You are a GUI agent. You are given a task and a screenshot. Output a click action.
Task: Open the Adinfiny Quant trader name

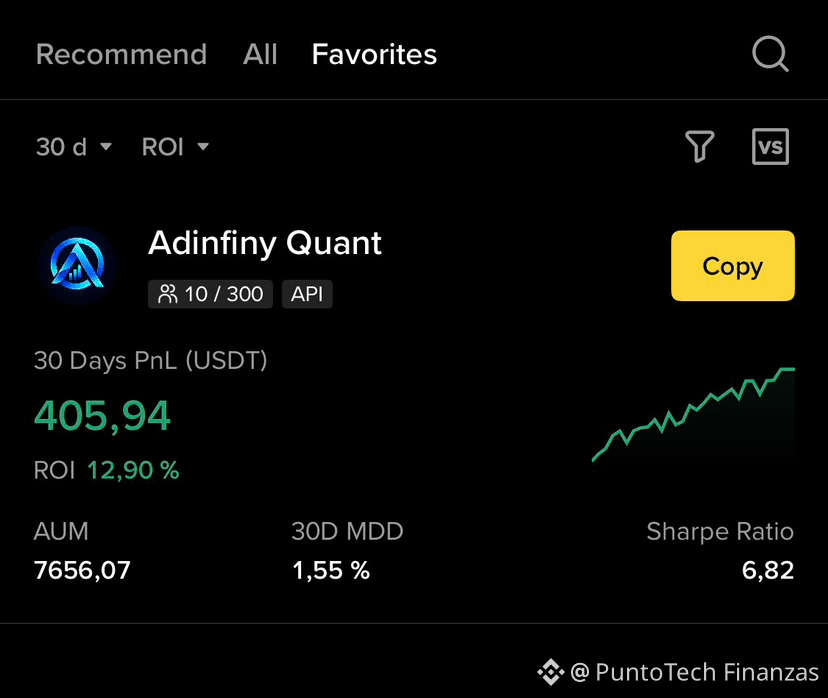265,243
